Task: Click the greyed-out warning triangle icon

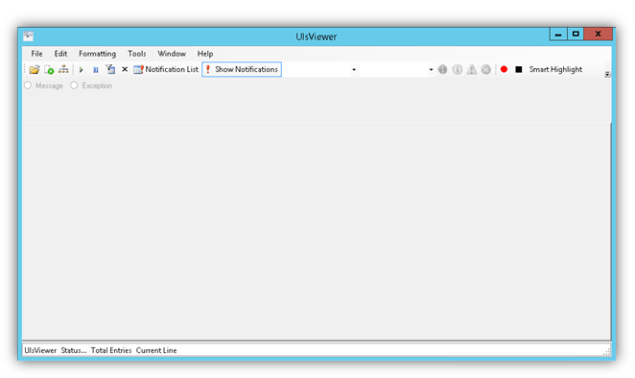Action: (x=471, y=70)
